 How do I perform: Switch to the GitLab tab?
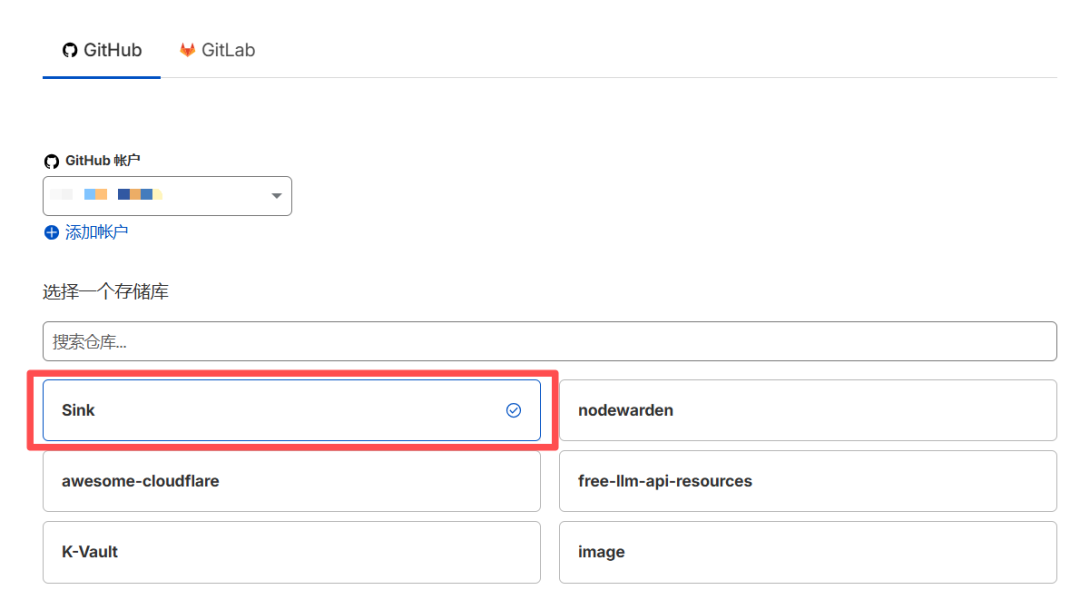(218, 50)
